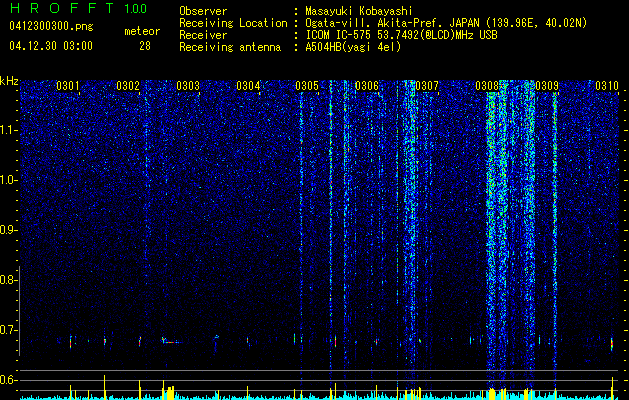
Task: Click the meteor label
Action: point(142,31)
